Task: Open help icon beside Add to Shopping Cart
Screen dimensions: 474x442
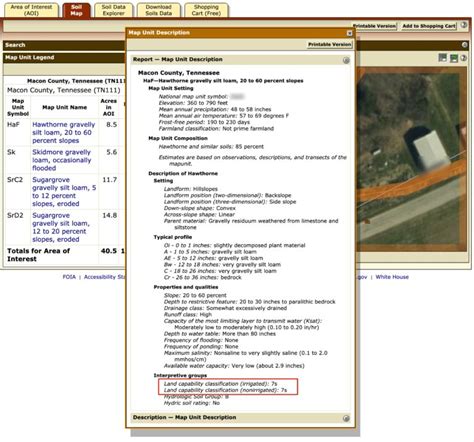Action: (x=464, y=25)
